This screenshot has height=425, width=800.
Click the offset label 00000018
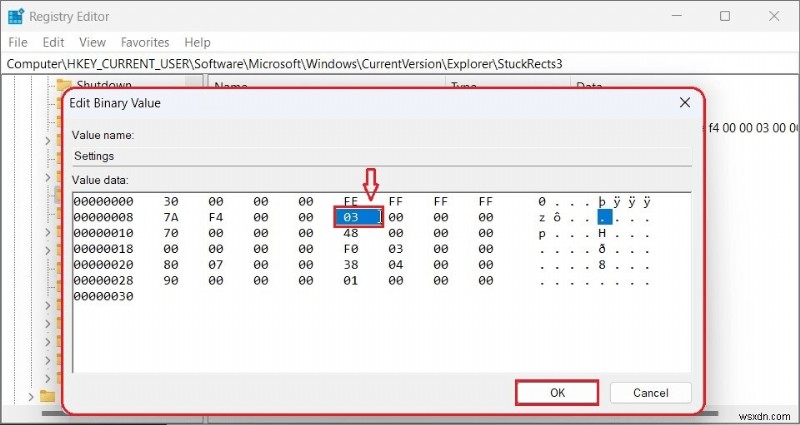pyautogui.click(x=104, y=249)
